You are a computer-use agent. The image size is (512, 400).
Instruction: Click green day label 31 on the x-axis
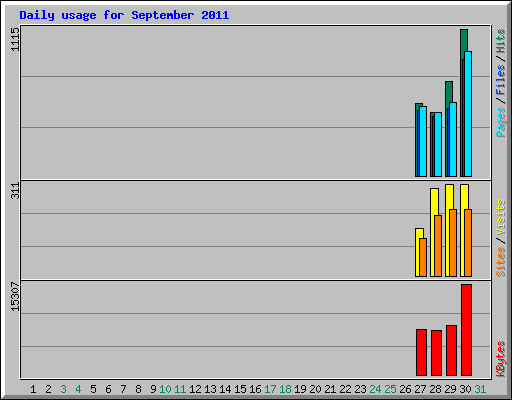click(x=480, y=389)
